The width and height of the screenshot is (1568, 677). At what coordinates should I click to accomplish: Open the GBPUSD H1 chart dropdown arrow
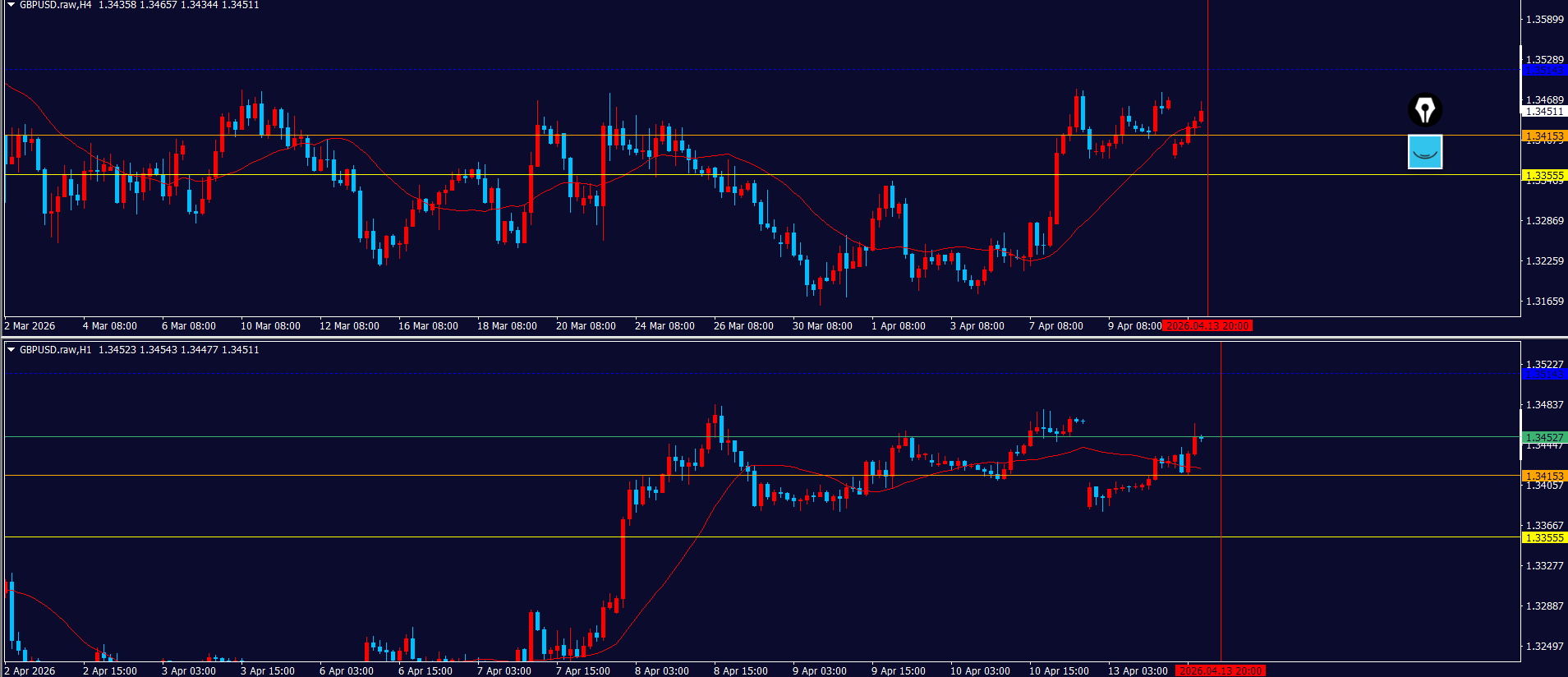[11, 350]
